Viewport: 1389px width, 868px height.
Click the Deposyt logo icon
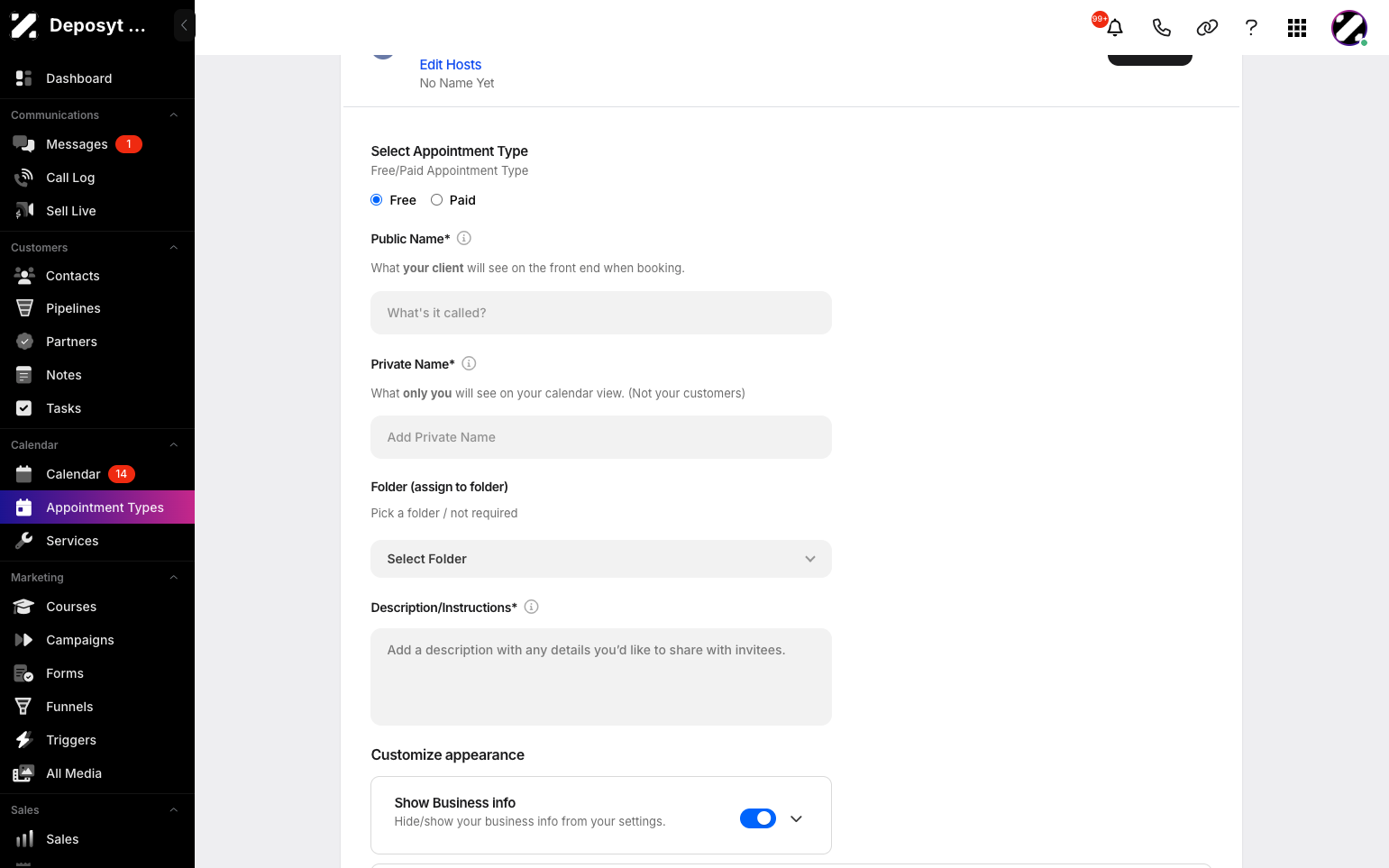(24, 25)
